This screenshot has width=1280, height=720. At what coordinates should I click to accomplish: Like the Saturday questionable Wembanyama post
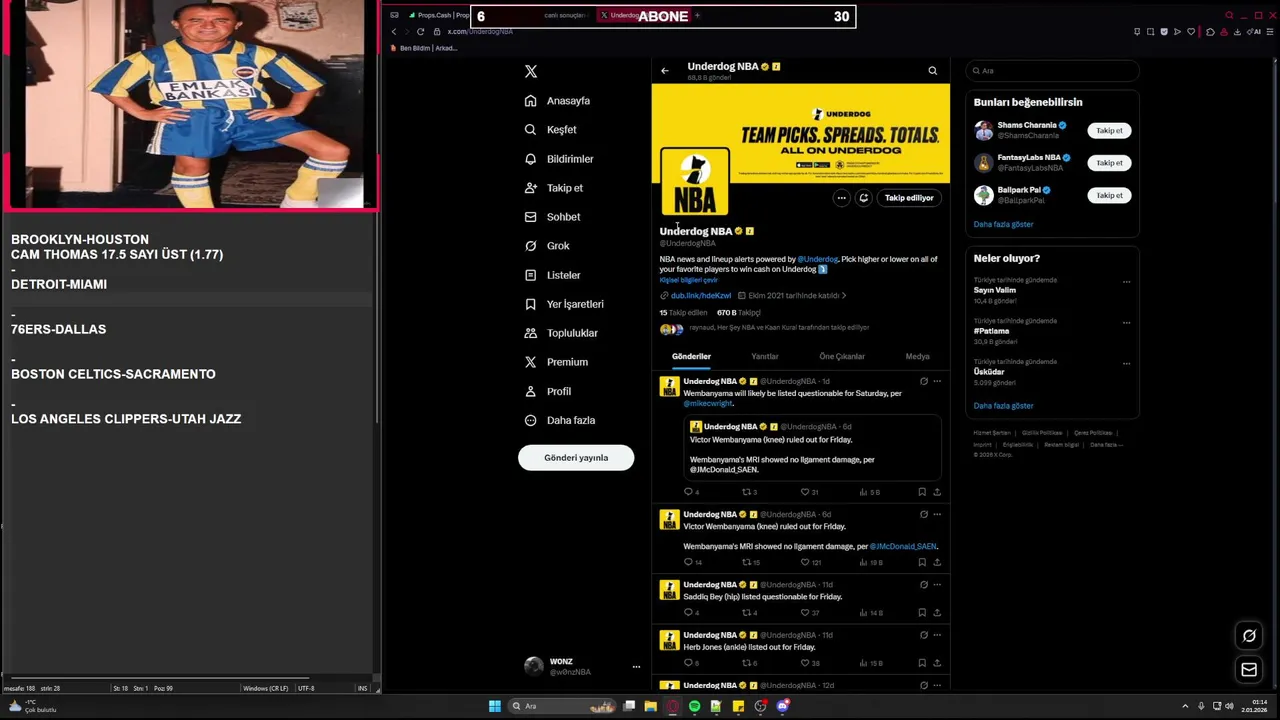click(x=805, y=492)
